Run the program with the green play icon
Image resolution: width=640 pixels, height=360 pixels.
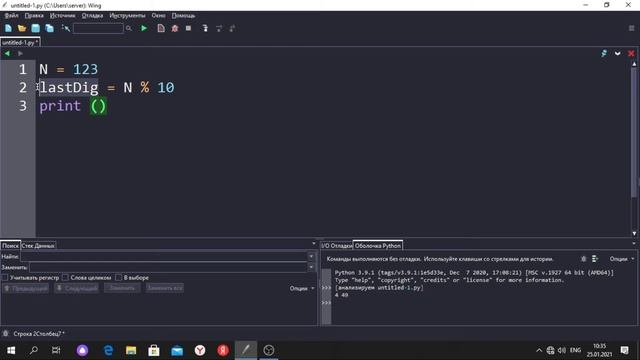(144, 28)
